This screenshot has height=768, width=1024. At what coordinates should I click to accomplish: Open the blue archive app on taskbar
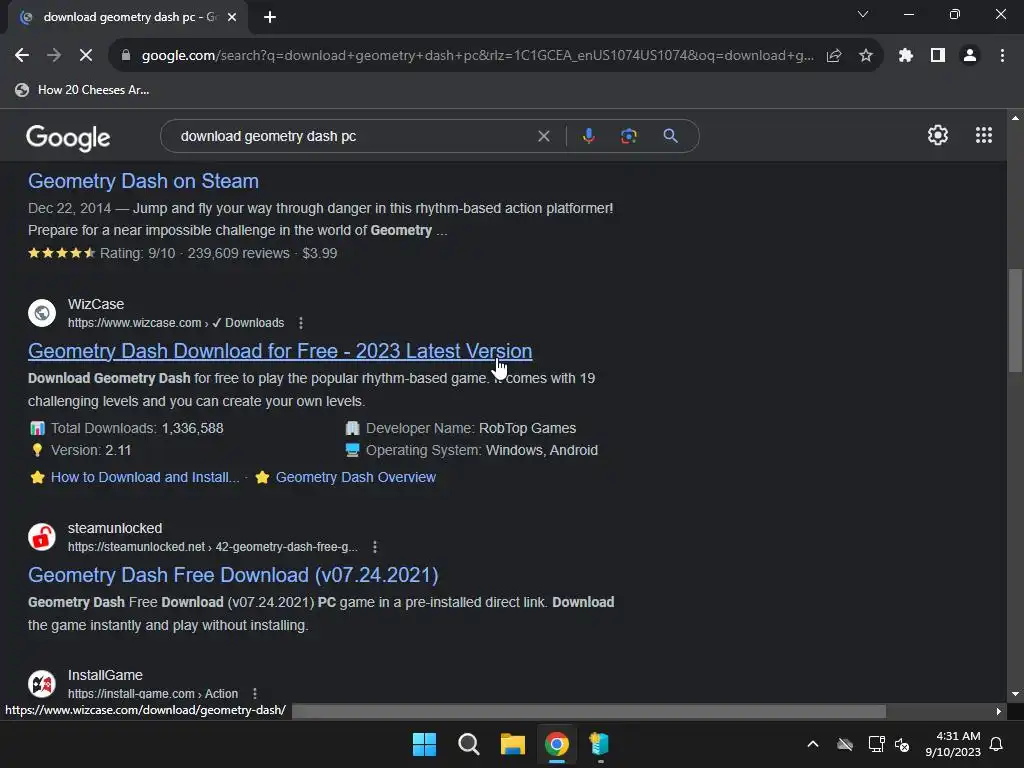pyautogui.click(x=599, y=744)
